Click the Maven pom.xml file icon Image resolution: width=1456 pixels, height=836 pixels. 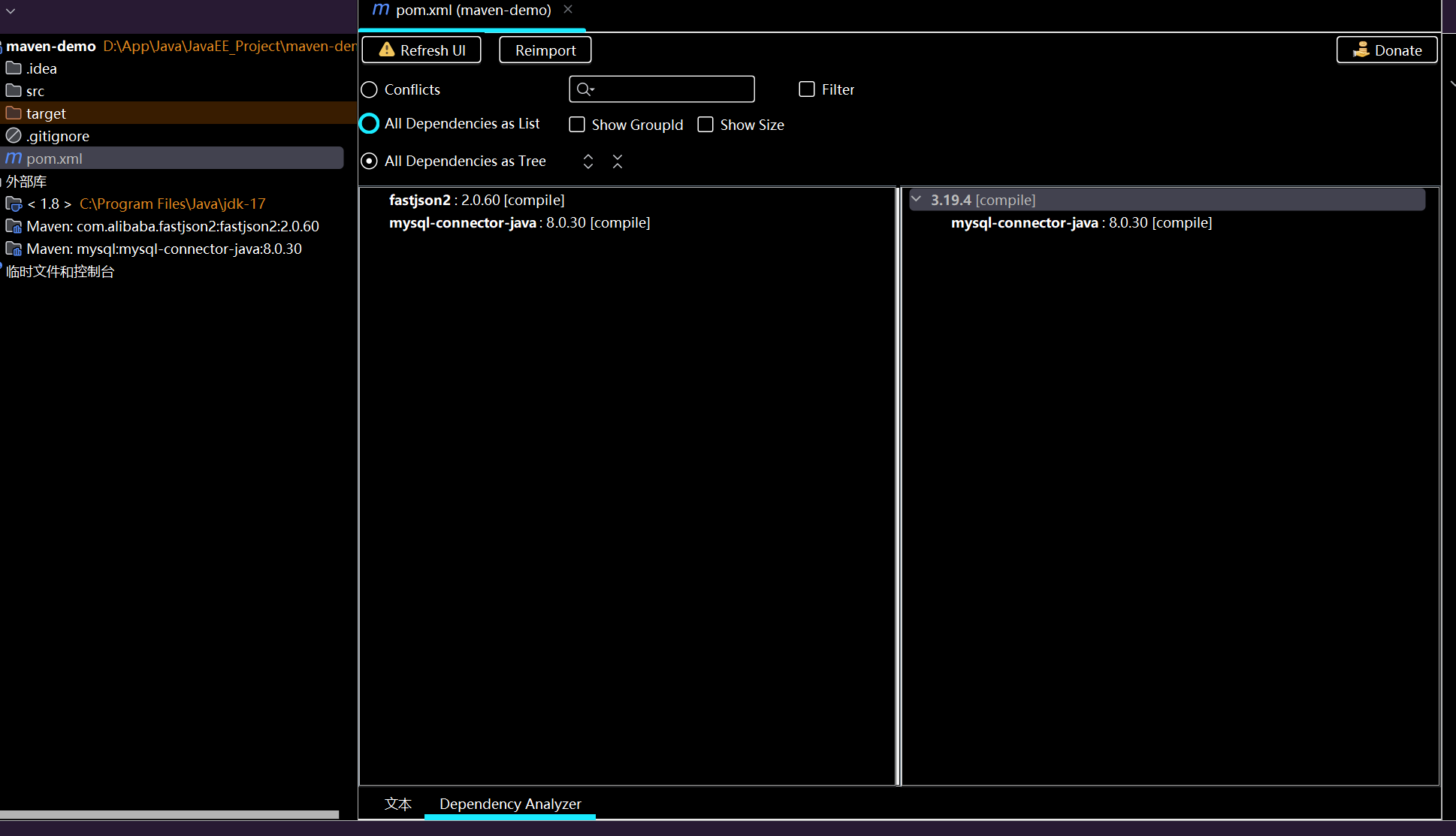click(14, 158)
